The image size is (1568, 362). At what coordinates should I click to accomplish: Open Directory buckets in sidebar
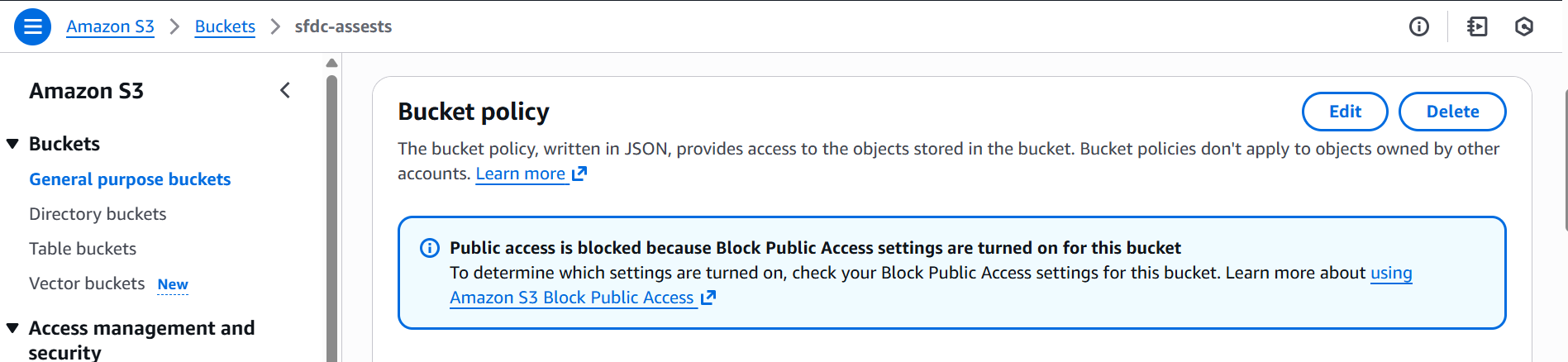point(98,214)
